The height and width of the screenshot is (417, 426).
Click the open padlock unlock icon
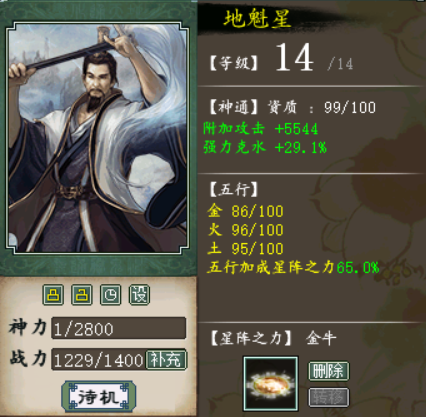point(82,295)
